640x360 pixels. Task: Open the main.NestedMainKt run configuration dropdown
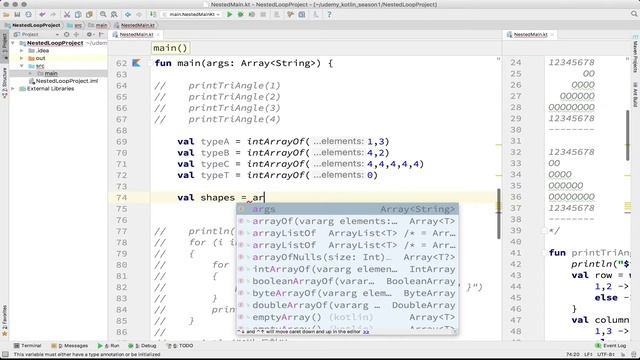pos(191,14)
